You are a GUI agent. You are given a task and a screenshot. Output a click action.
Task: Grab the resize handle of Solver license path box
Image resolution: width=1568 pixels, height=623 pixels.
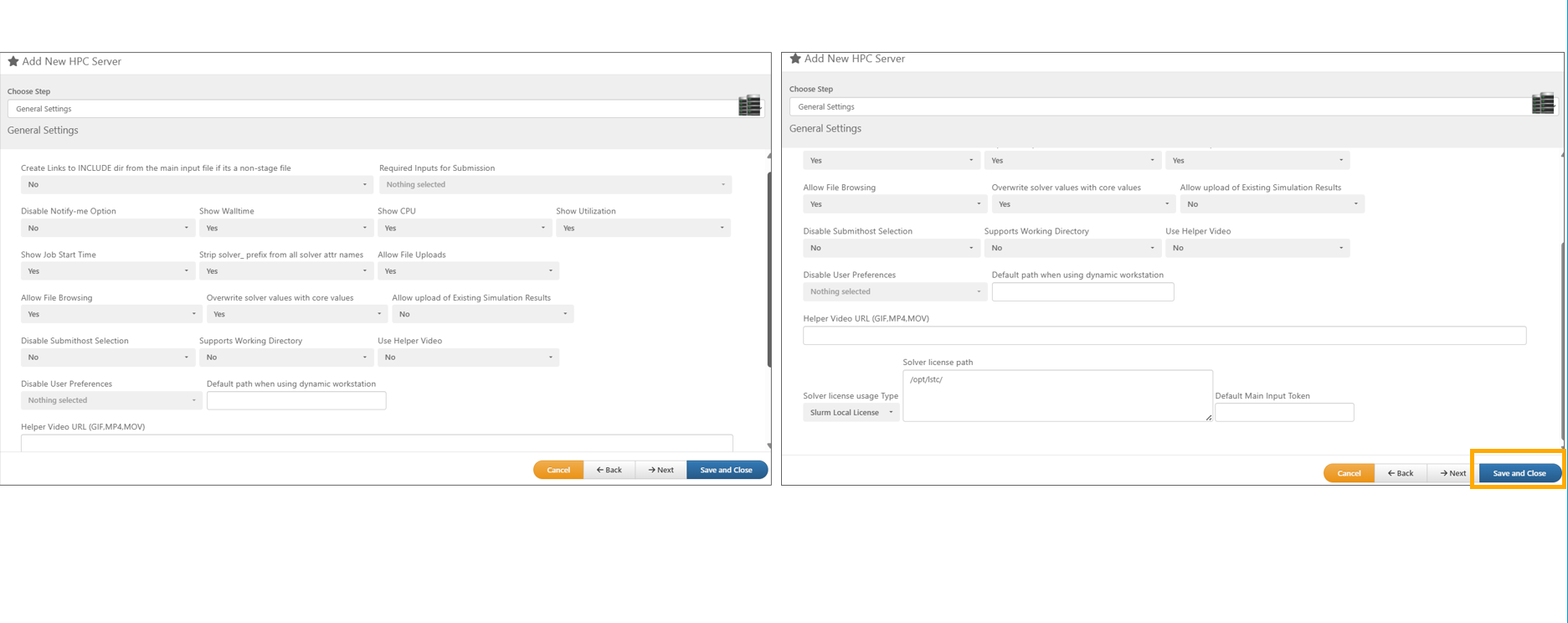pos(1208,417)
